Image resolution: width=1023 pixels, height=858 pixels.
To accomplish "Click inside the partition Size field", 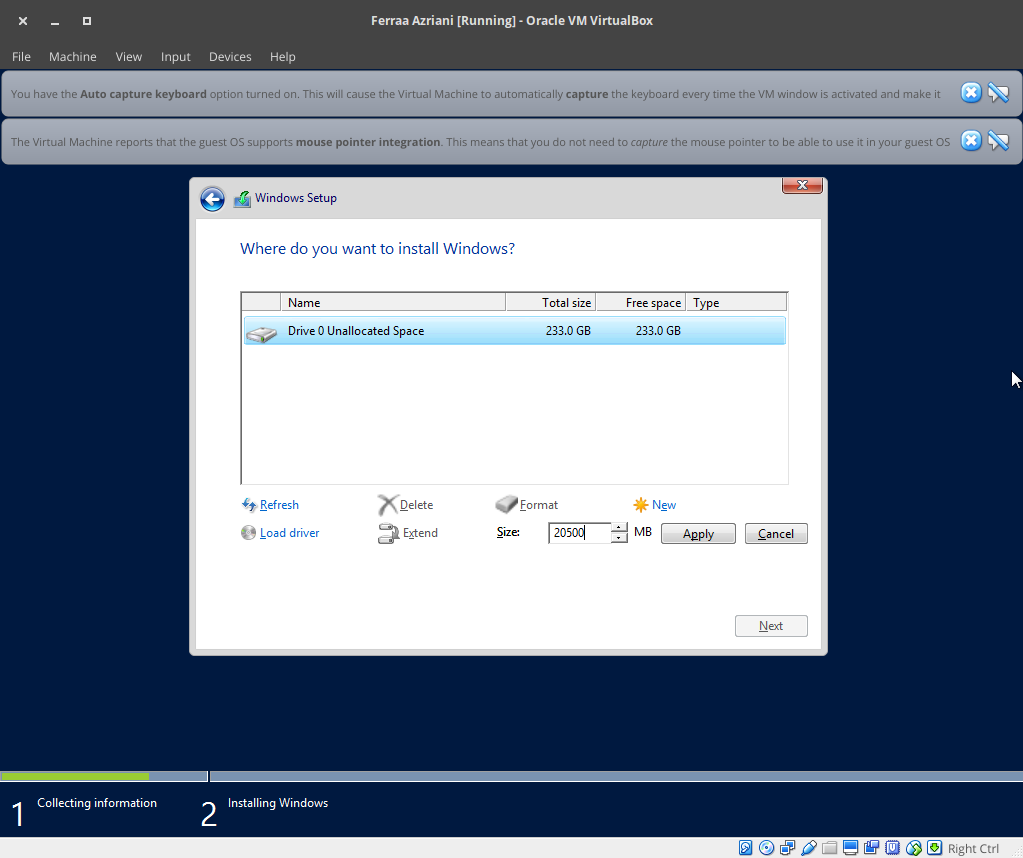I will (x=578, y=532).
